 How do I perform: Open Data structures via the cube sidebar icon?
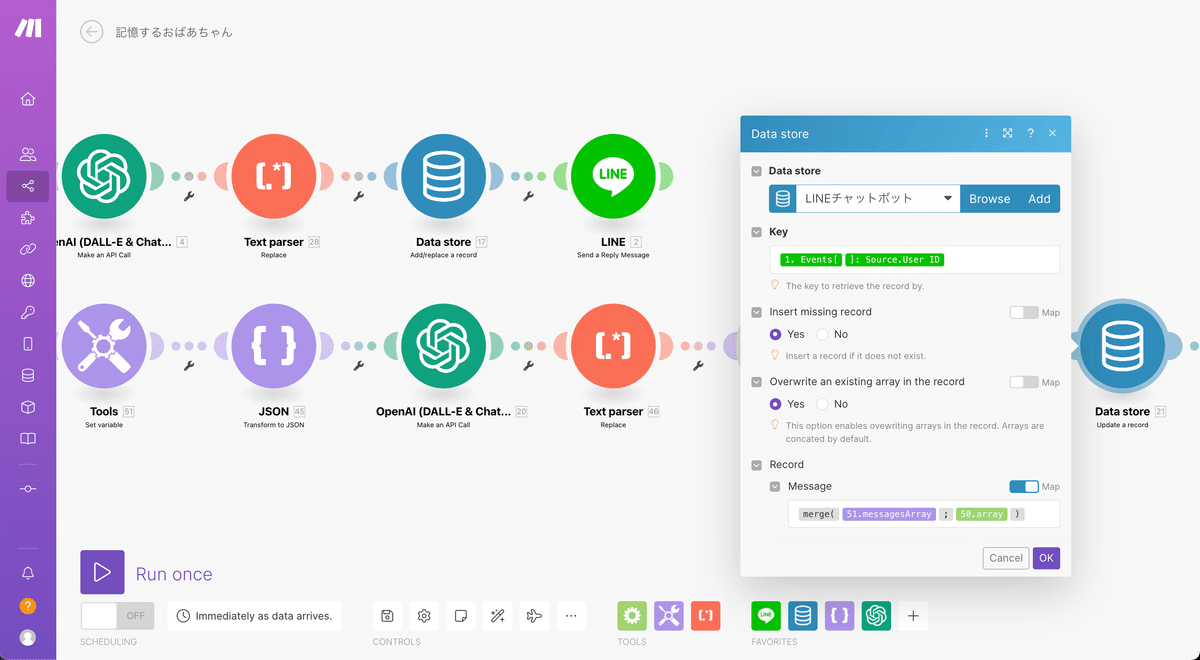point(28,407)
